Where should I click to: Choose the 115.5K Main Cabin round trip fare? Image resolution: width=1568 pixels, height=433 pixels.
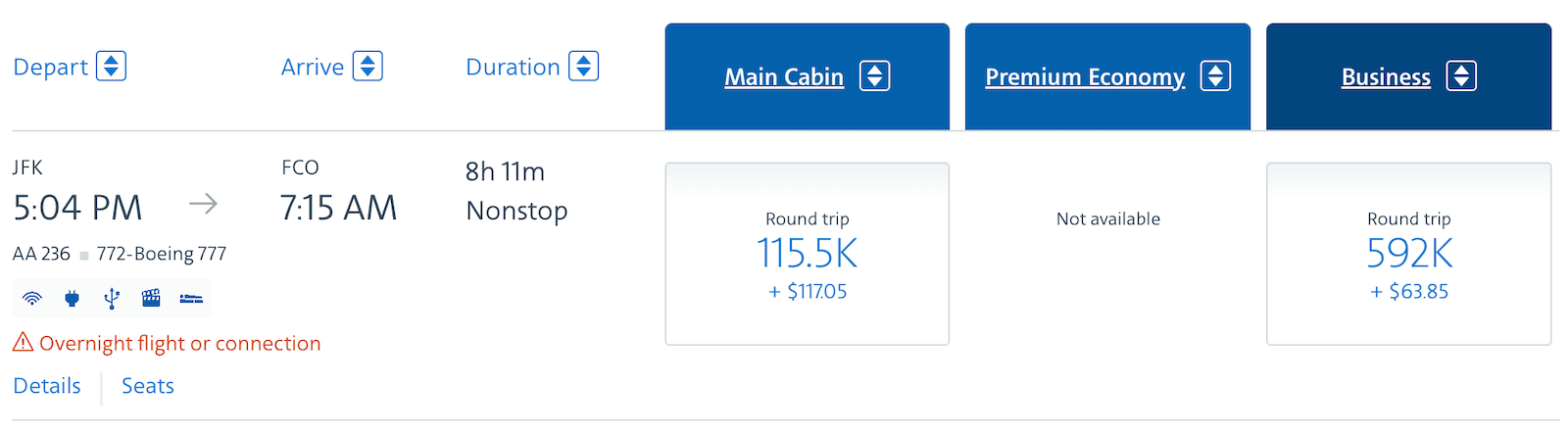pos(808,254)
